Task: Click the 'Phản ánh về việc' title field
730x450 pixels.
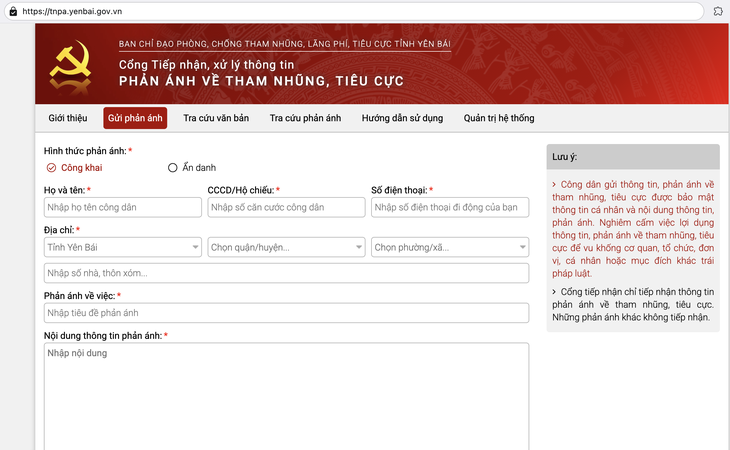Action: tap(286, 313)
